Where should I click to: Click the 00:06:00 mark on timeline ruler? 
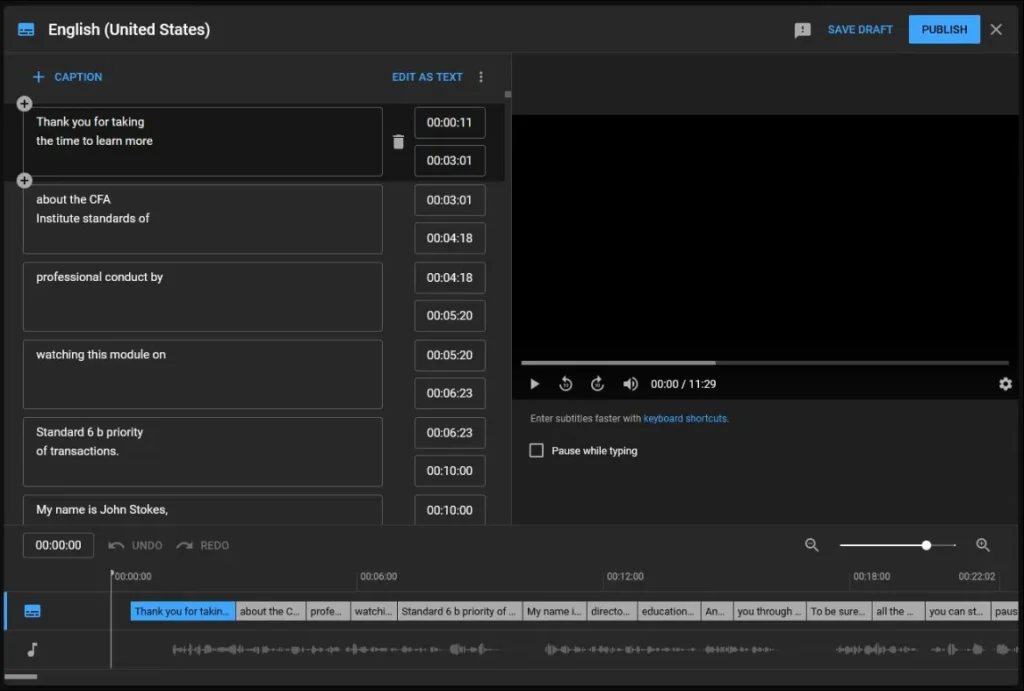coord(378,577)
